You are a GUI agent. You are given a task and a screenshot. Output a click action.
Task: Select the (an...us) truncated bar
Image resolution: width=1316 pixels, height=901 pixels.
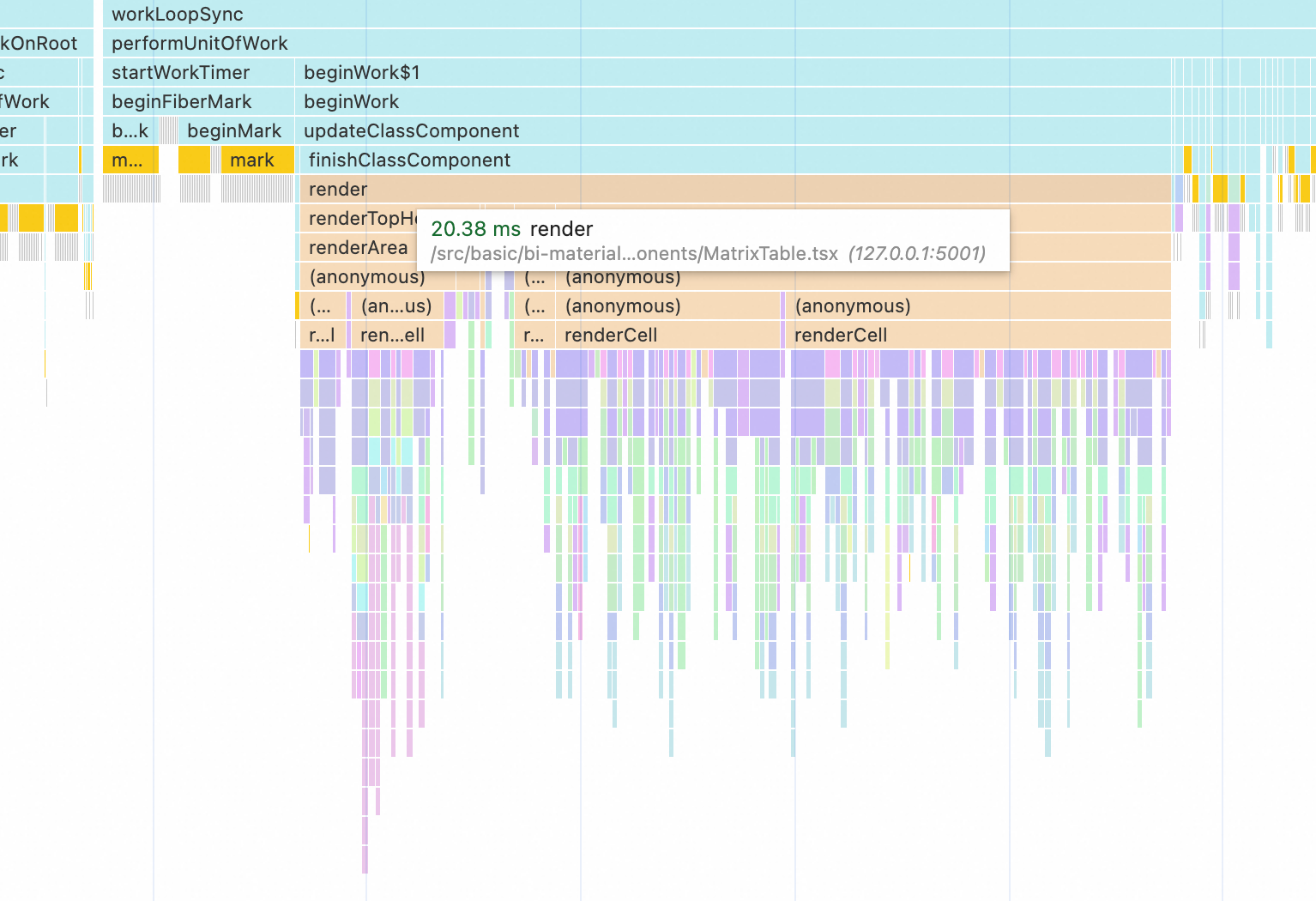coord(397,305)
